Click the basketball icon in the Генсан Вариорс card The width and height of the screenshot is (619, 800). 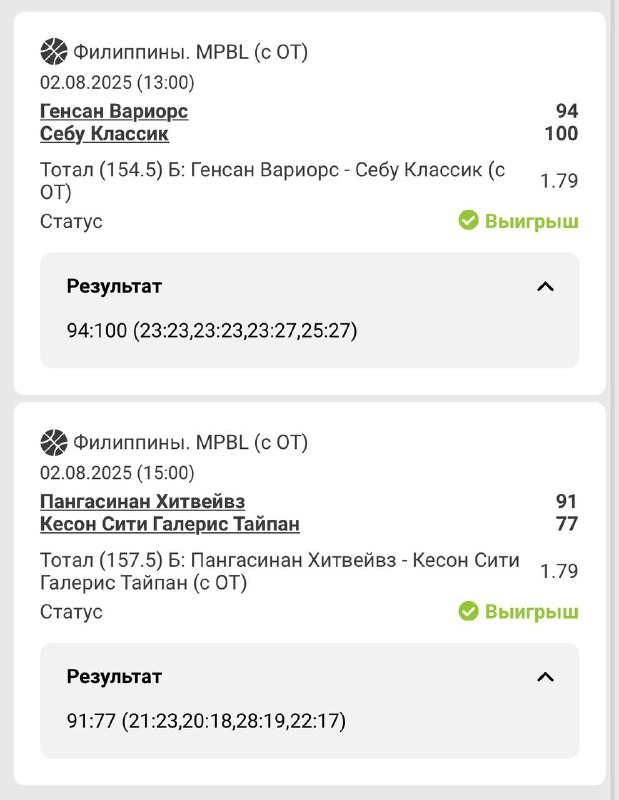pos(53,51)
